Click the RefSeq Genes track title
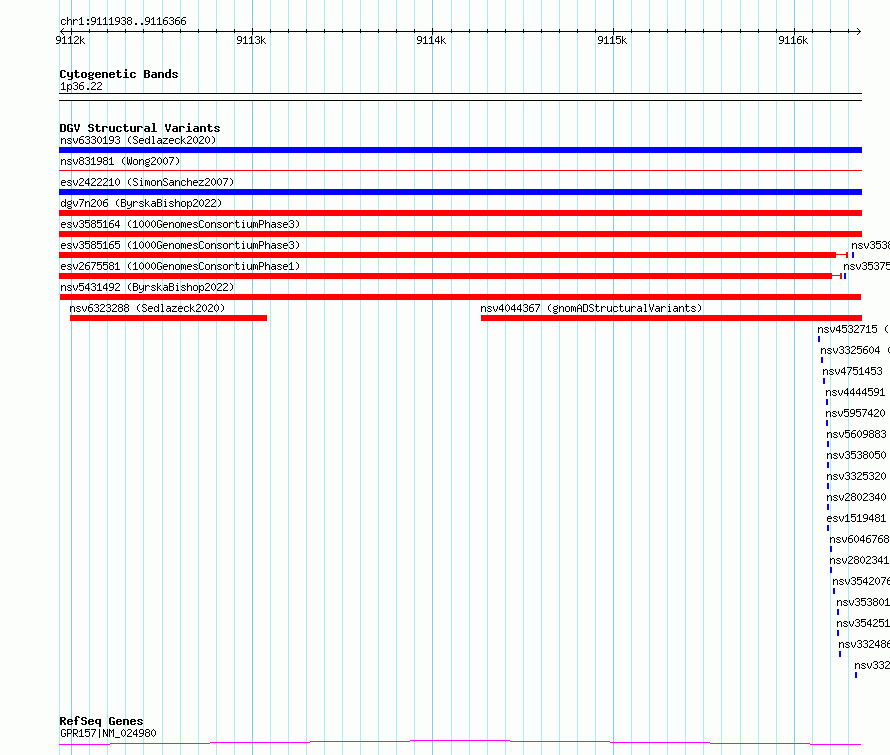This screenshot has width=890, height=755. pos(101,721)
